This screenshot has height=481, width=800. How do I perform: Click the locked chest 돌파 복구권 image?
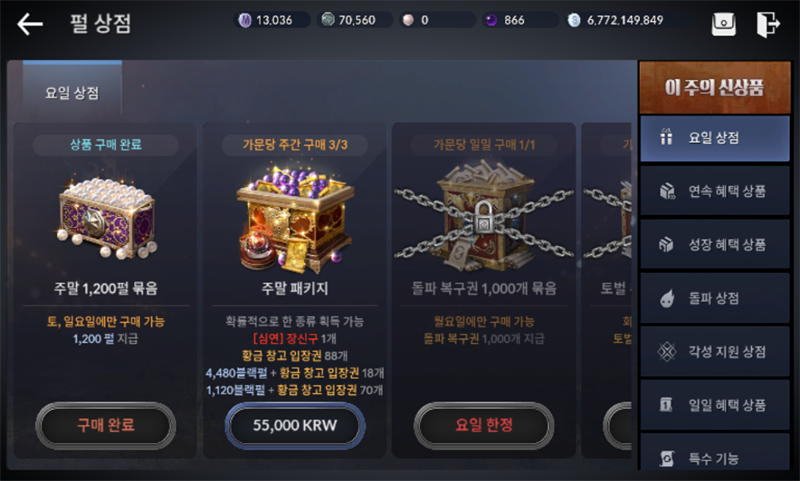484,215
